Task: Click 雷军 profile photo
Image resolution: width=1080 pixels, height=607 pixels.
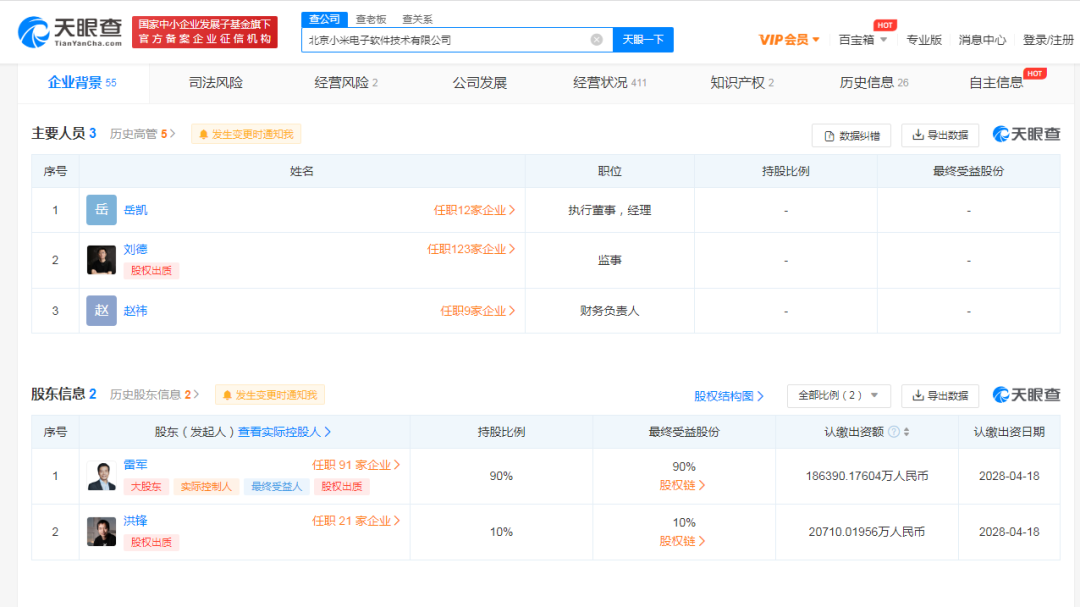Action: pos(101,476)
